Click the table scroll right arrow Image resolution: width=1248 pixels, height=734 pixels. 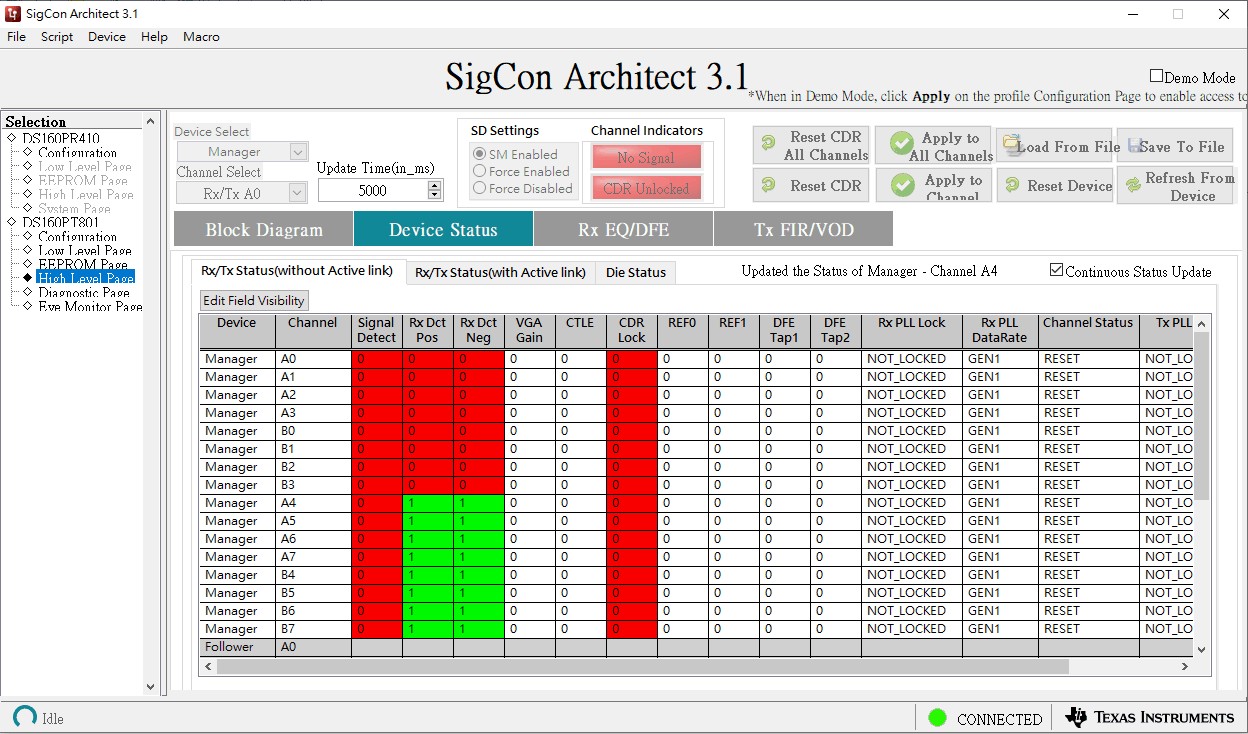click(x=1185, y=666)
